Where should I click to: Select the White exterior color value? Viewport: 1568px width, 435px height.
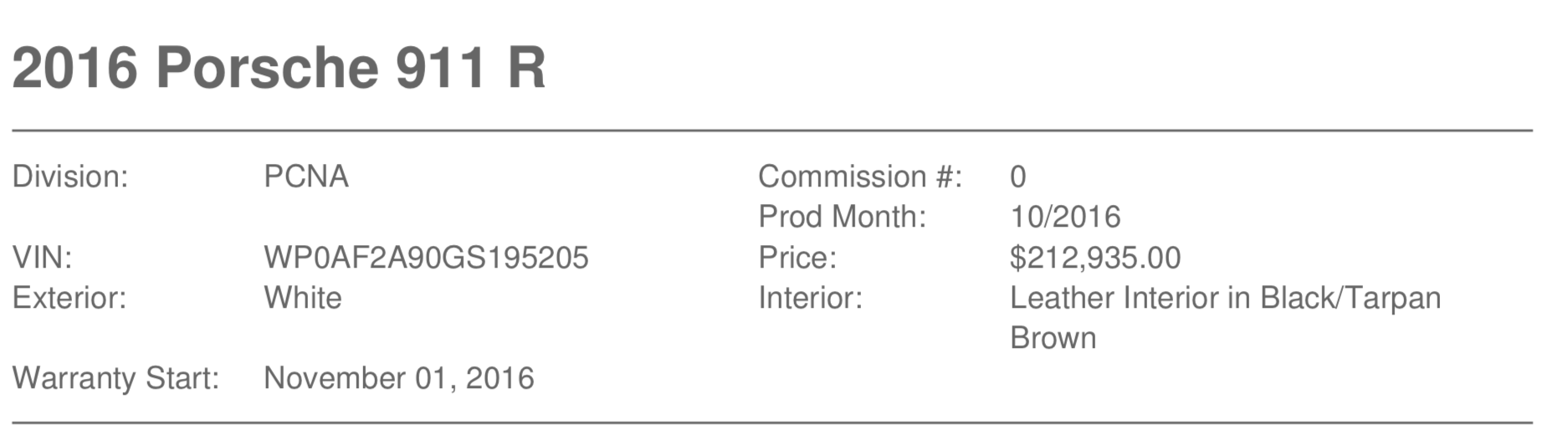303,298
